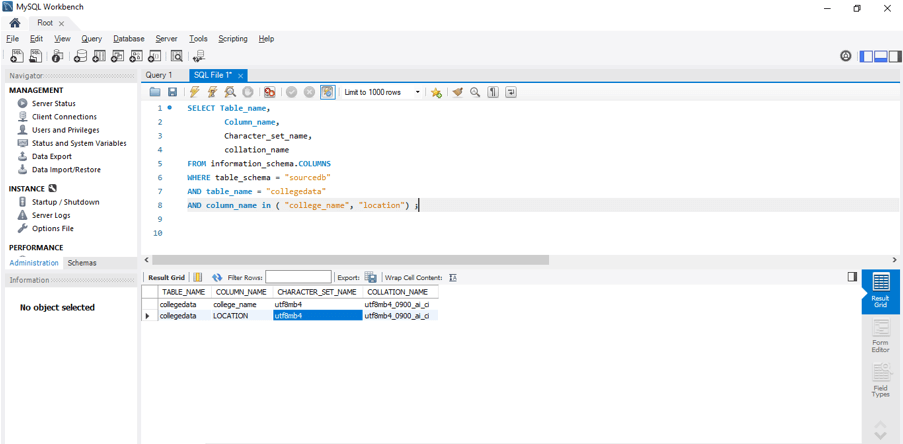Viewport: 903px width, 444px height.
Task: Toggle wrap cell content
Action: (x=453, y=277)
